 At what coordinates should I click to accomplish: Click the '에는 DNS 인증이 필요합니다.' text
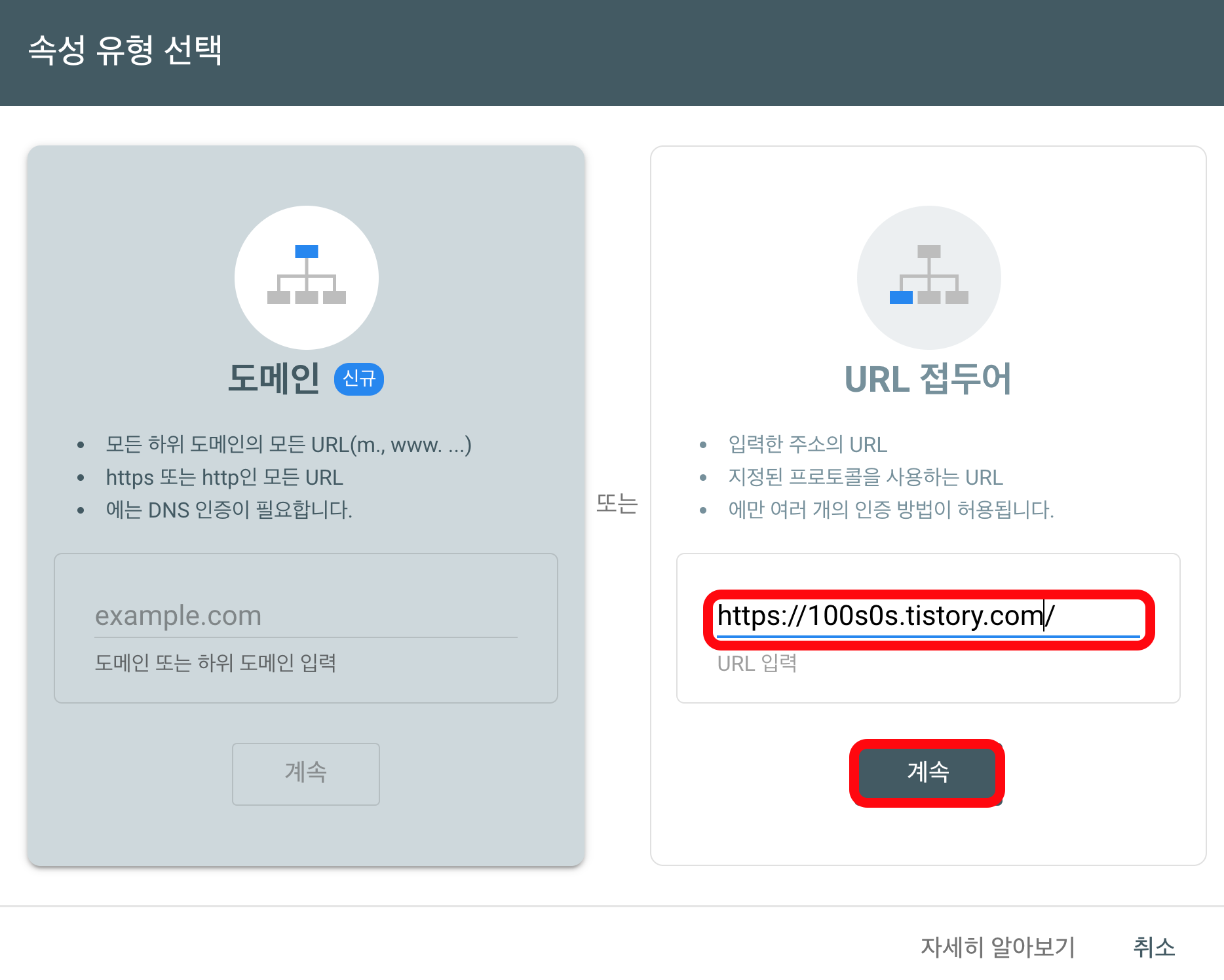(x=229, y=510)
